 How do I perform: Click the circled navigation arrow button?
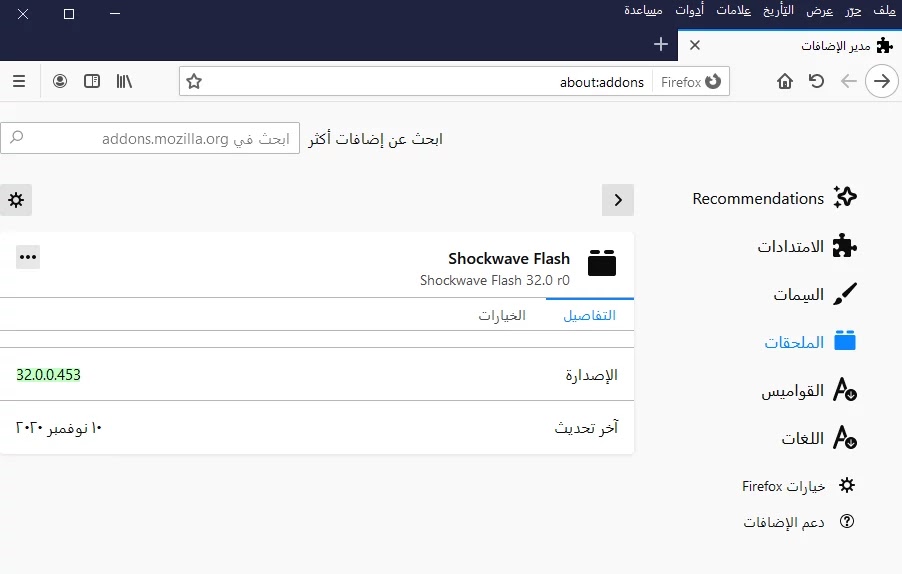pos(882,81)
